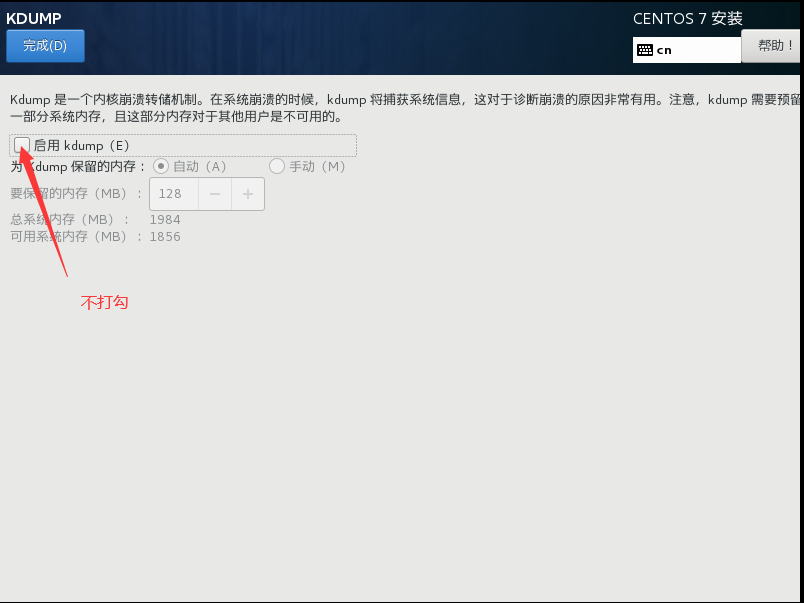The image size is (804, 603).
Task: Click the KDUMP page title
Action: tap(34, 18)
